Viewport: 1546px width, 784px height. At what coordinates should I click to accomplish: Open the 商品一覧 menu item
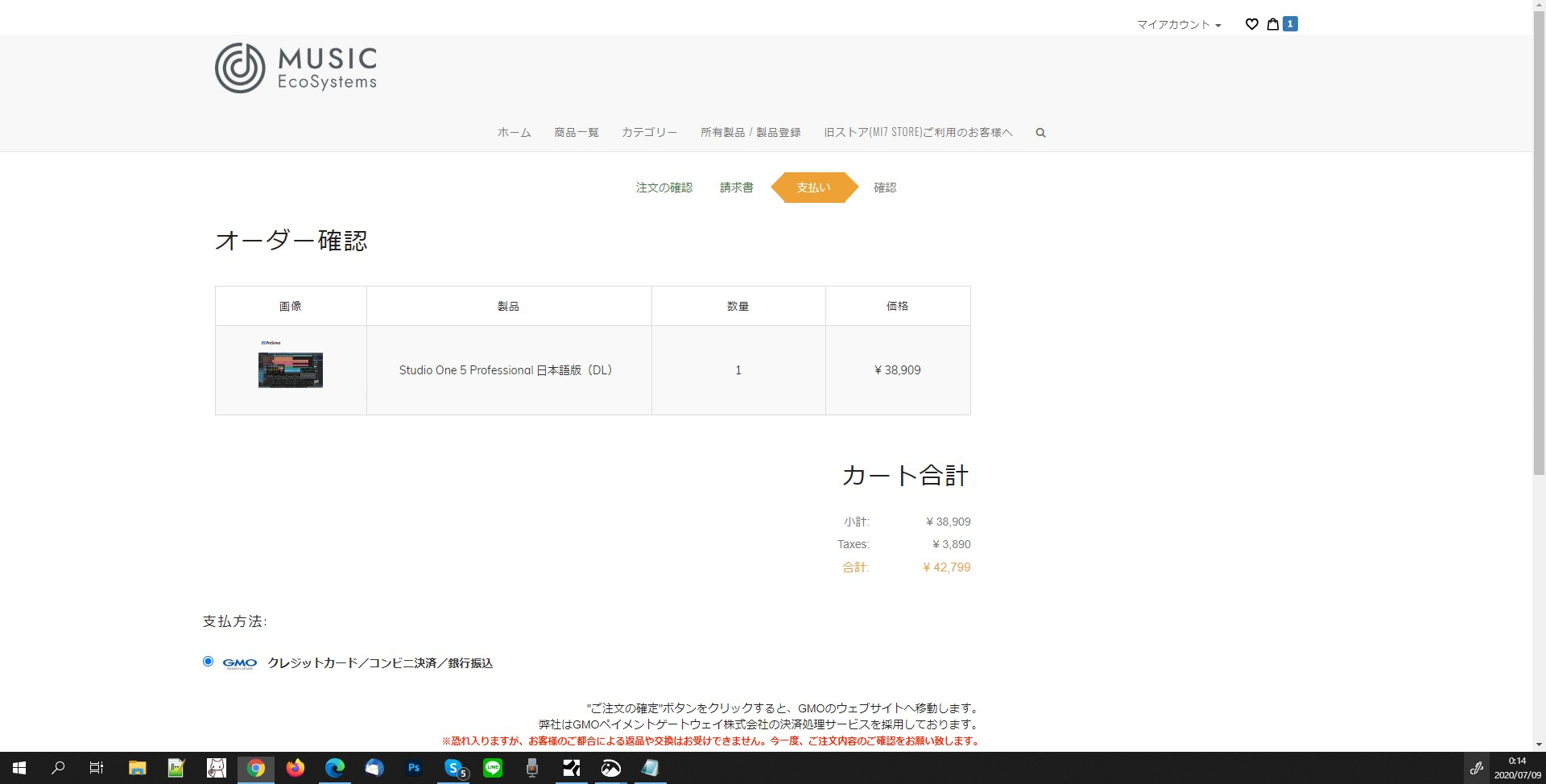click(577, 132)
